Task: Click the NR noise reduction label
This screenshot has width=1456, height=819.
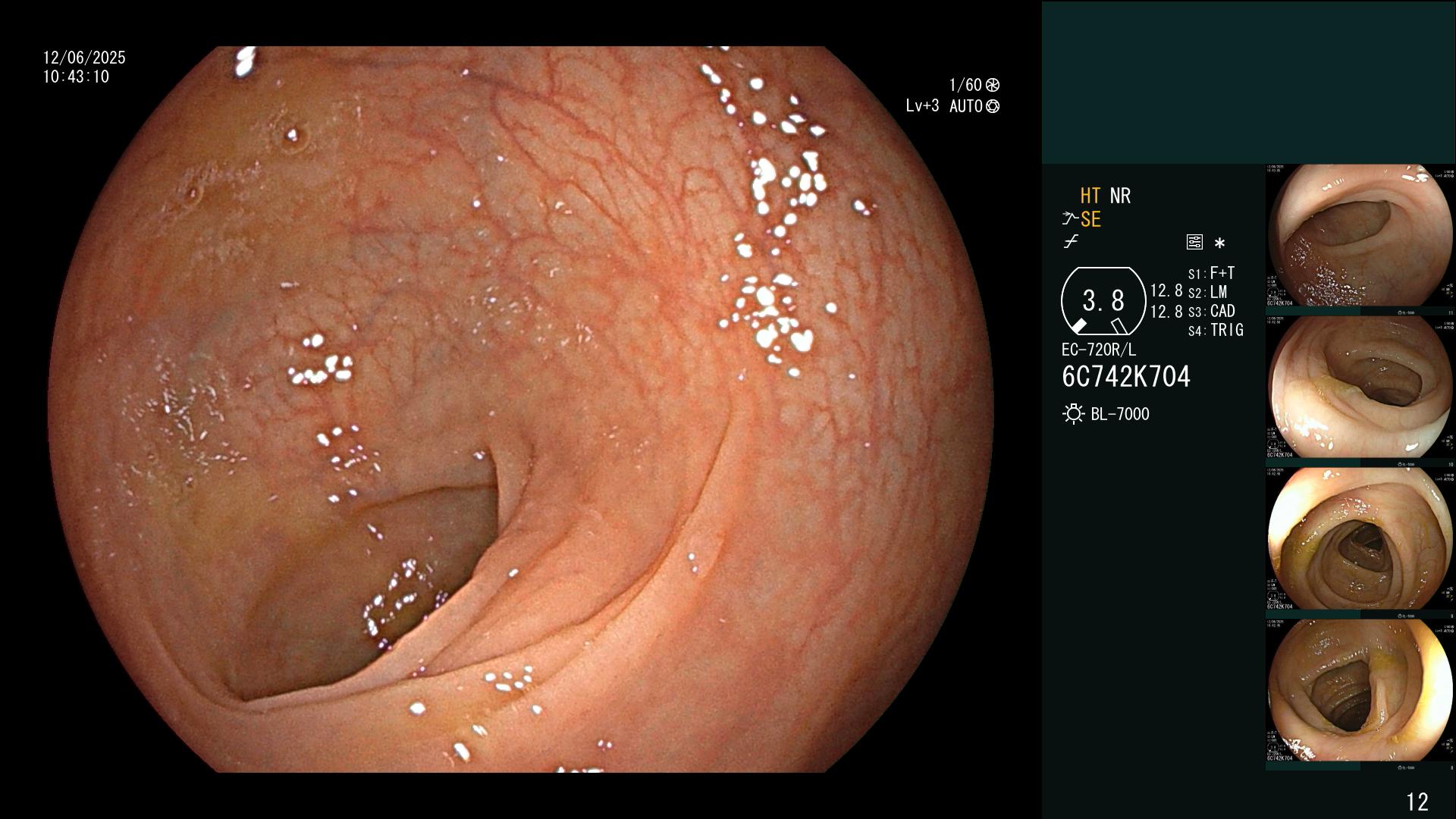Action: click(1120, 196)
